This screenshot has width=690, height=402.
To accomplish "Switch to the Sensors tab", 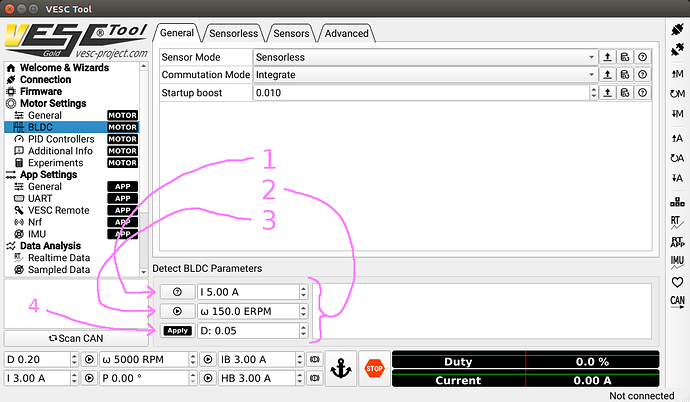I will 291,33.
